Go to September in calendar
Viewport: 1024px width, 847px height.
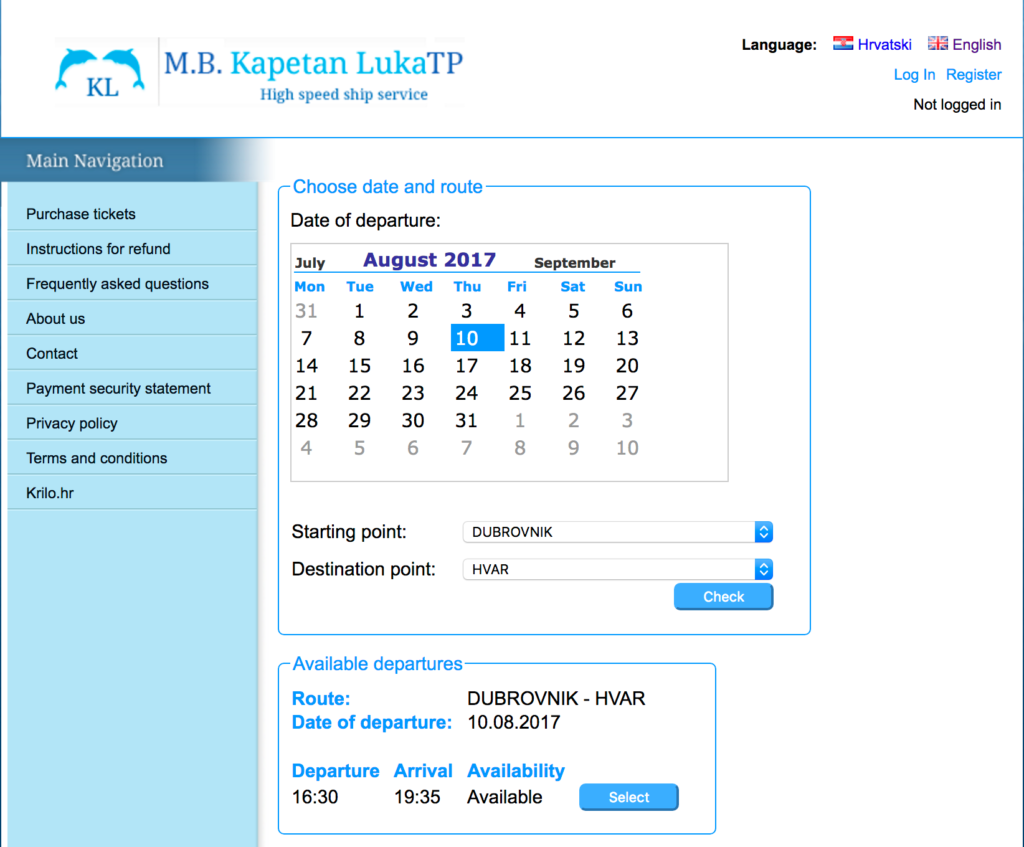pyautogui.click(x=575, y=263)
